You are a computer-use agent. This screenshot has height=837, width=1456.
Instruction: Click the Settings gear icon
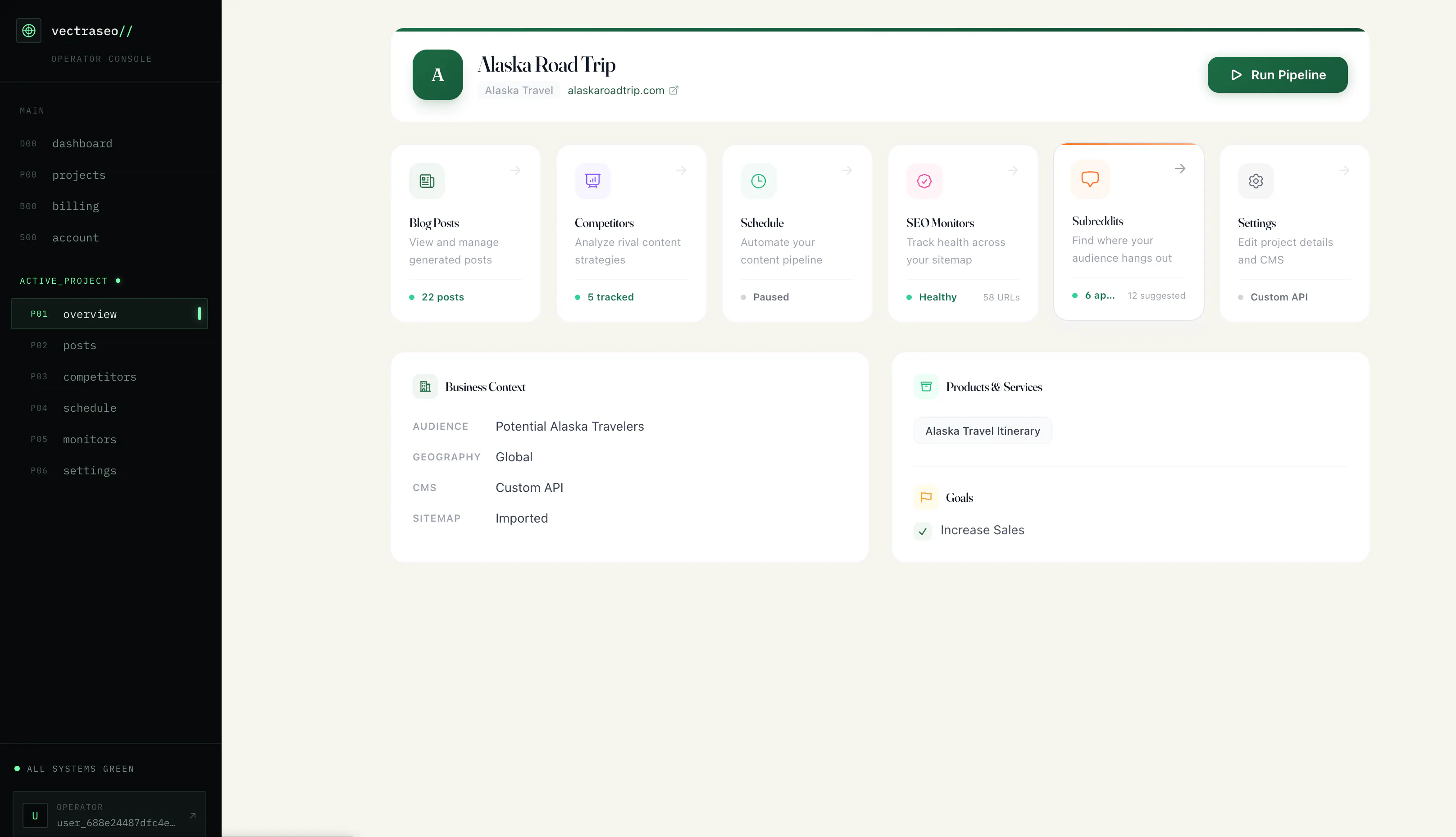coord(1256,181)
